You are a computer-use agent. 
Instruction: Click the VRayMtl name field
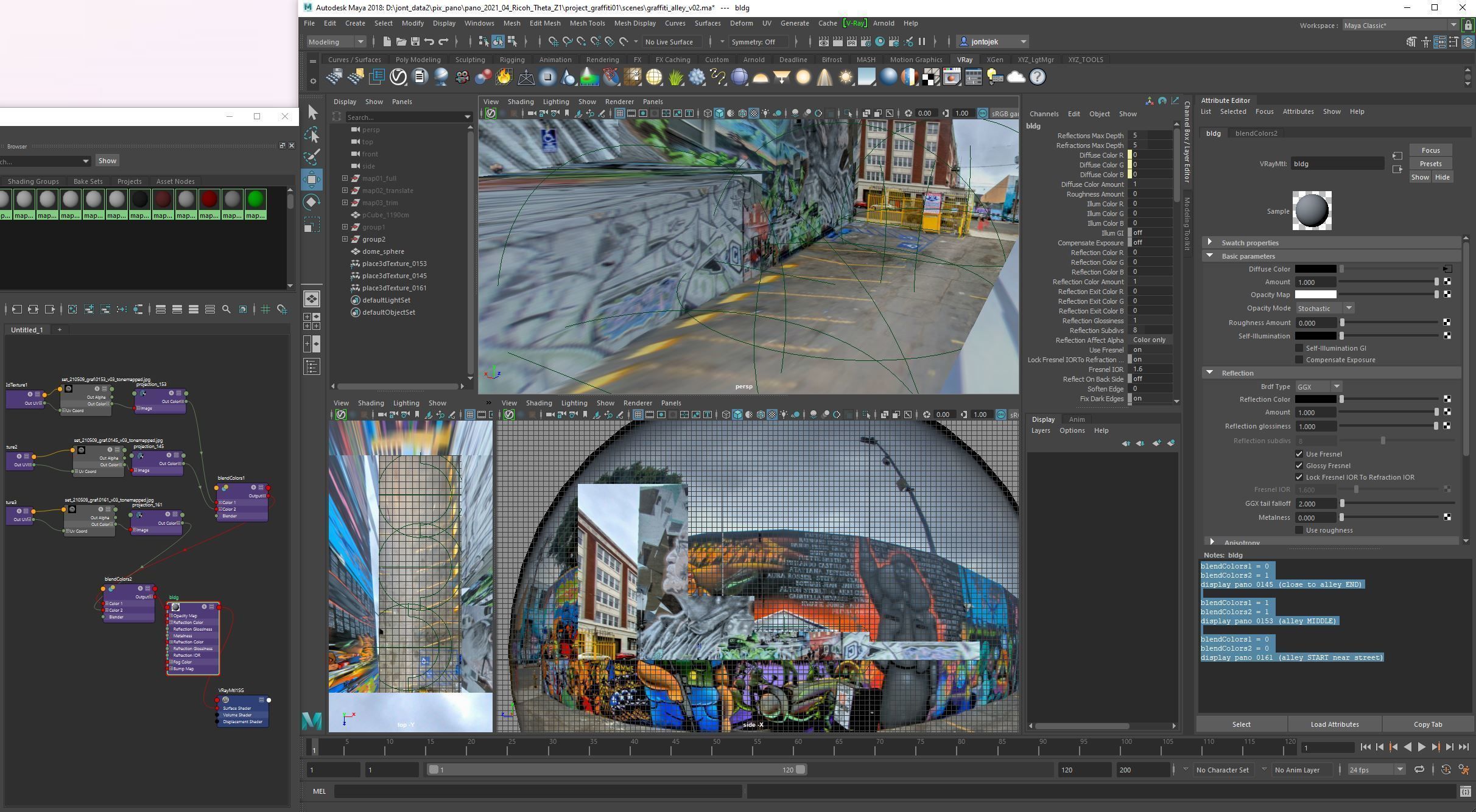click(x=1337, y=164)
